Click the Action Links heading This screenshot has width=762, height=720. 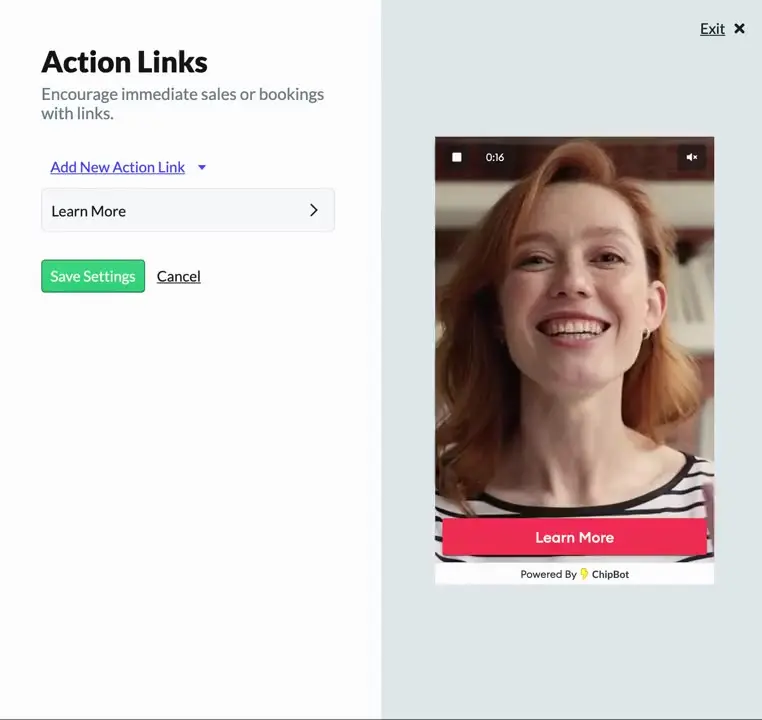point(125,62)
